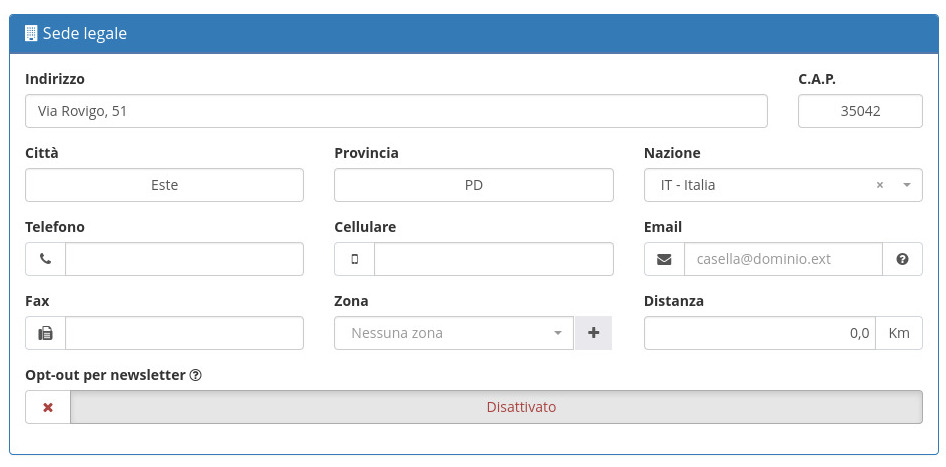Focus the Indirizzo address field
The height and width of the screenshot is (467, 946).
396,111
